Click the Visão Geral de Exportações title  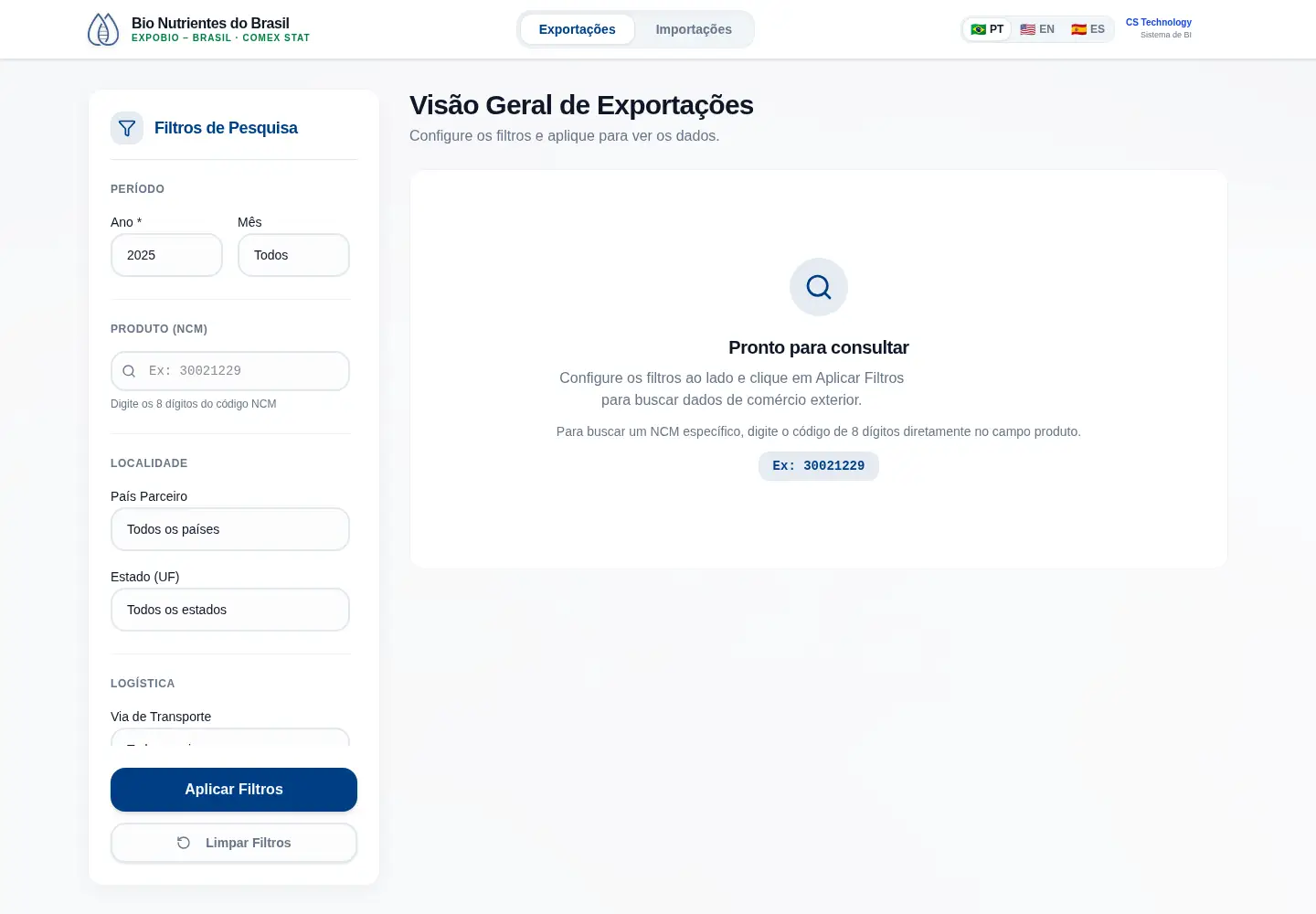(581, 105)
